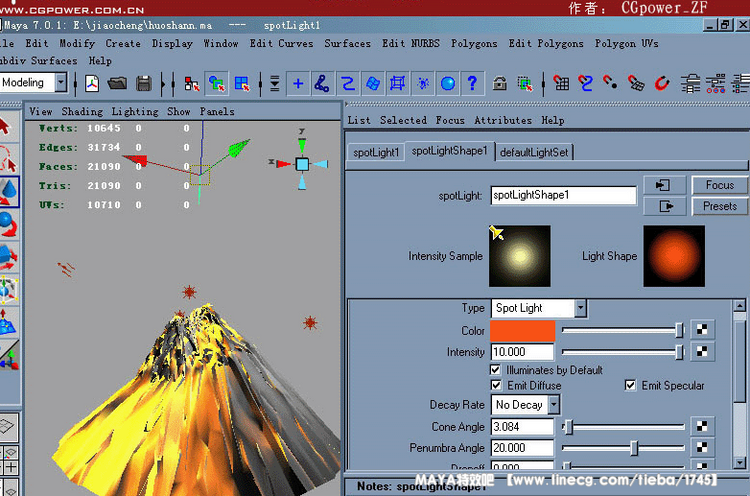Toggle the joints selection mask icon

[321, 84]
